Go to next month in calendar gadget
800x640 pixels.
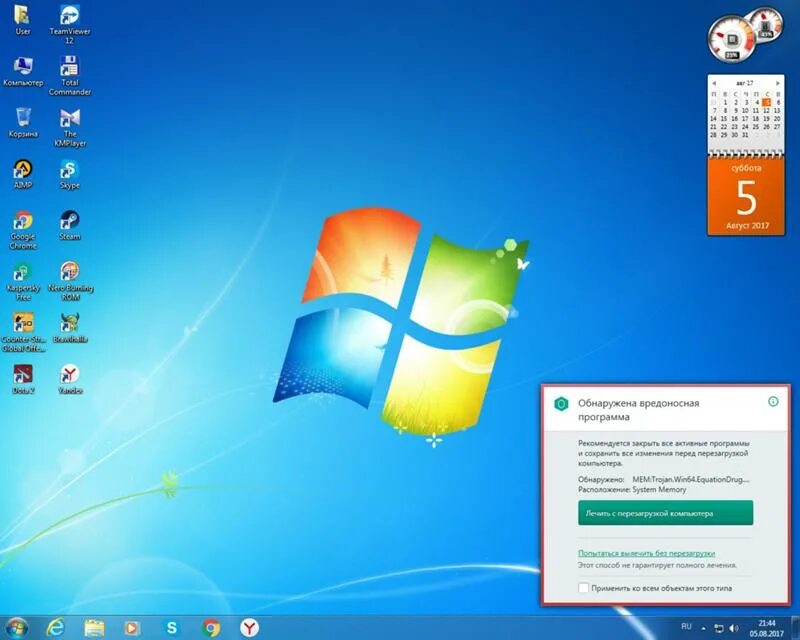tap(778, 83)
